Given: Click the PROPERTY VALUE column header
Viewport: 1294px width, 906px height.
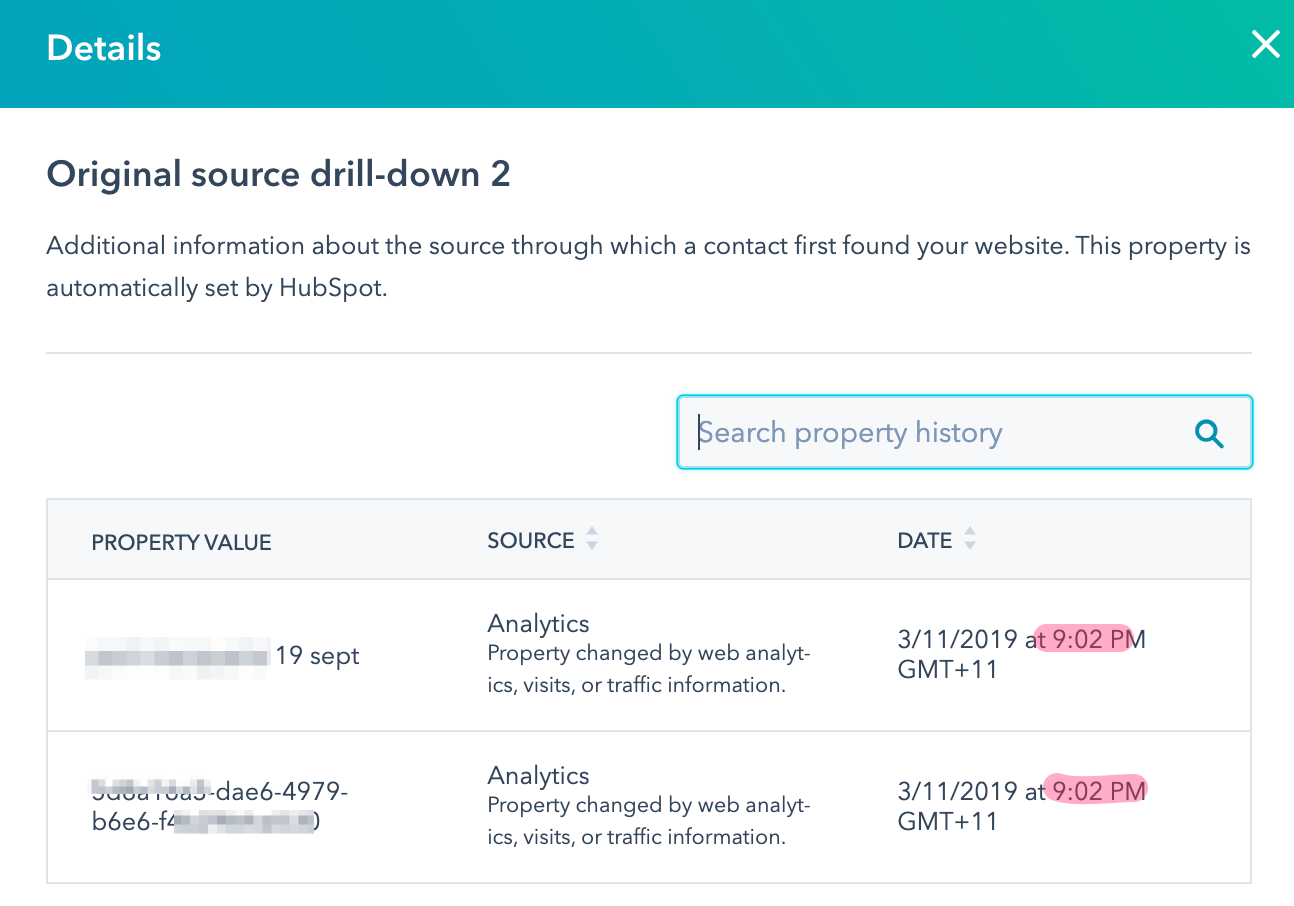Looking at the screenshot, I should point(181,542).
